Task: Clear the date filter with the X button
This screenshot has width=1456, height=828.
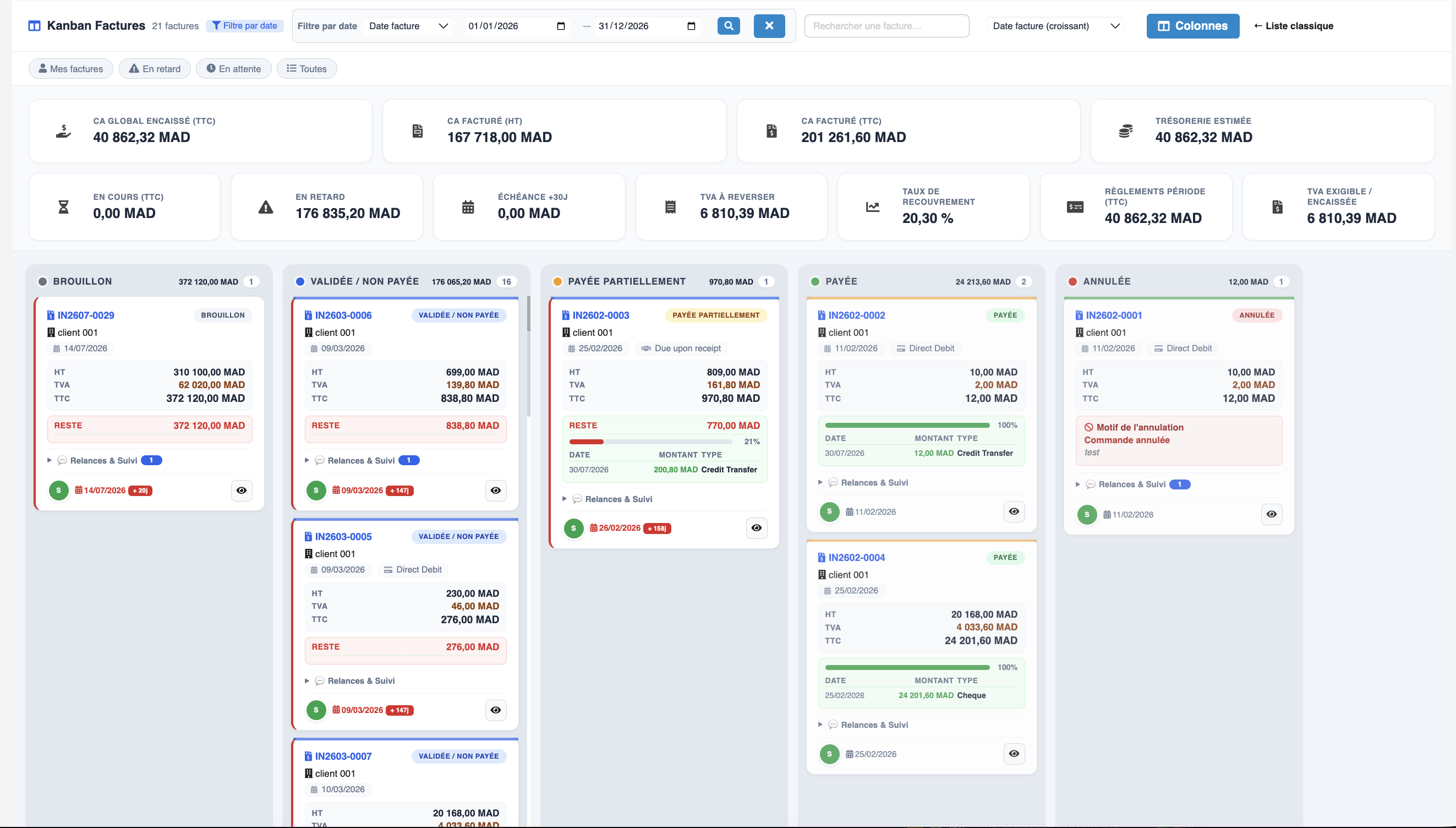Action: click(769, 25)
